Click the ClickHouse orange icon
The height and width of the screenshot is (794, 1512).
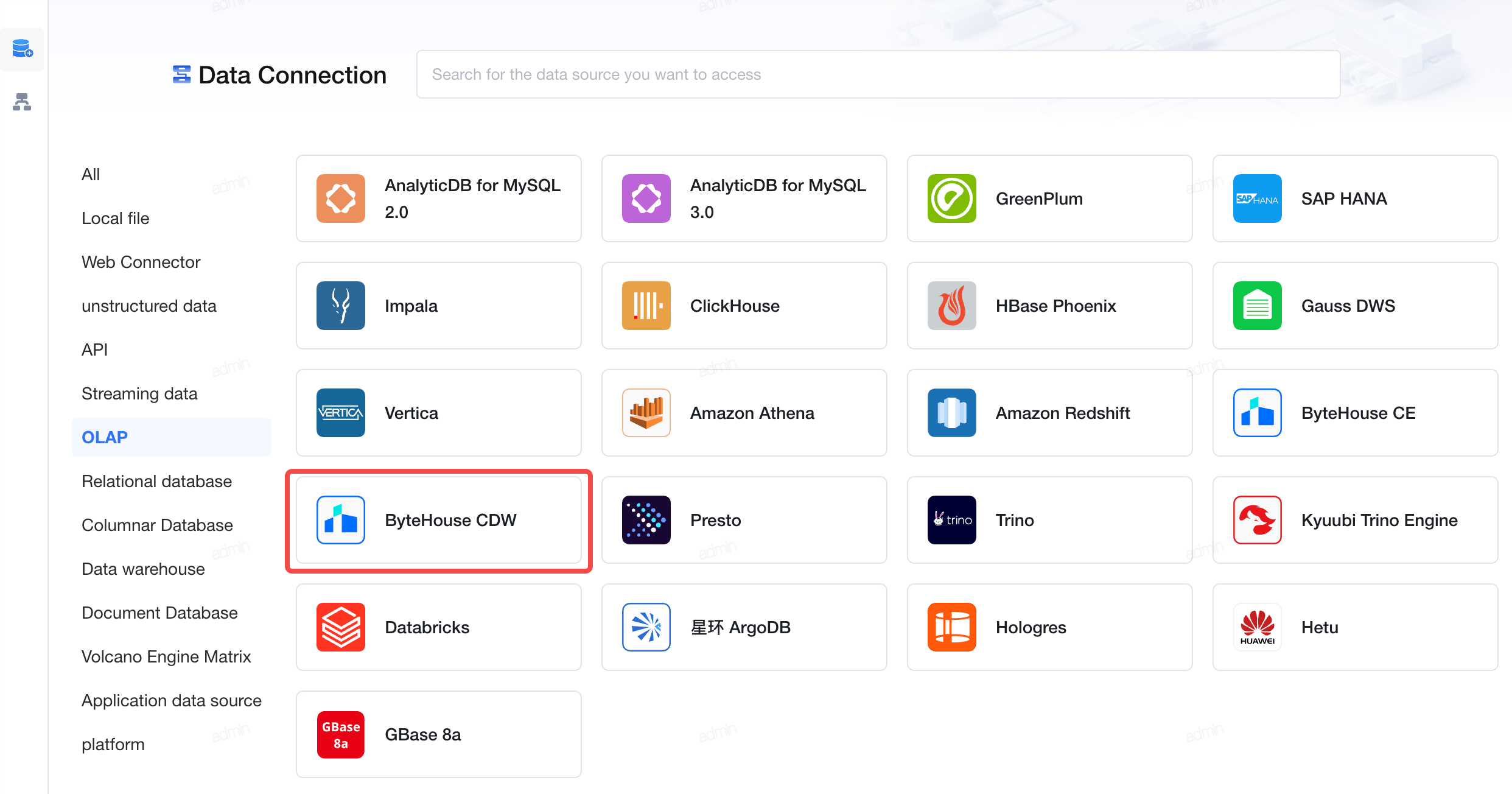point(646,306)
